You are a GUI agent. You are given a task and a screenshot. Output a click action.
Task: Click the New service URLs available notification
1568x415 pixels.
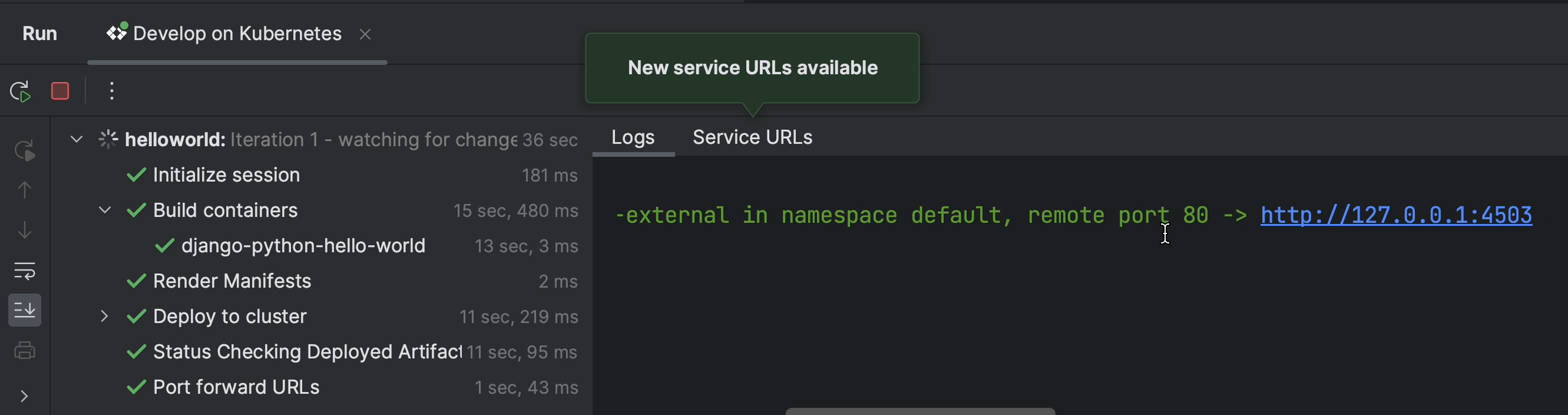(x=752, y=68)
